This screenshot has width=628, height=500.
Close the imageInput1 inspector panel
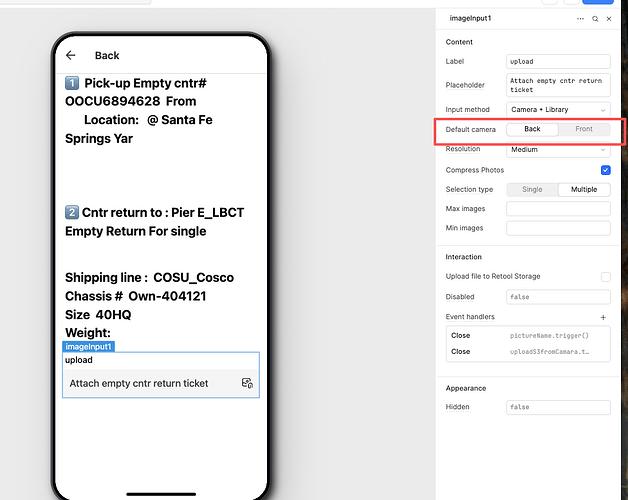point(609,19)
